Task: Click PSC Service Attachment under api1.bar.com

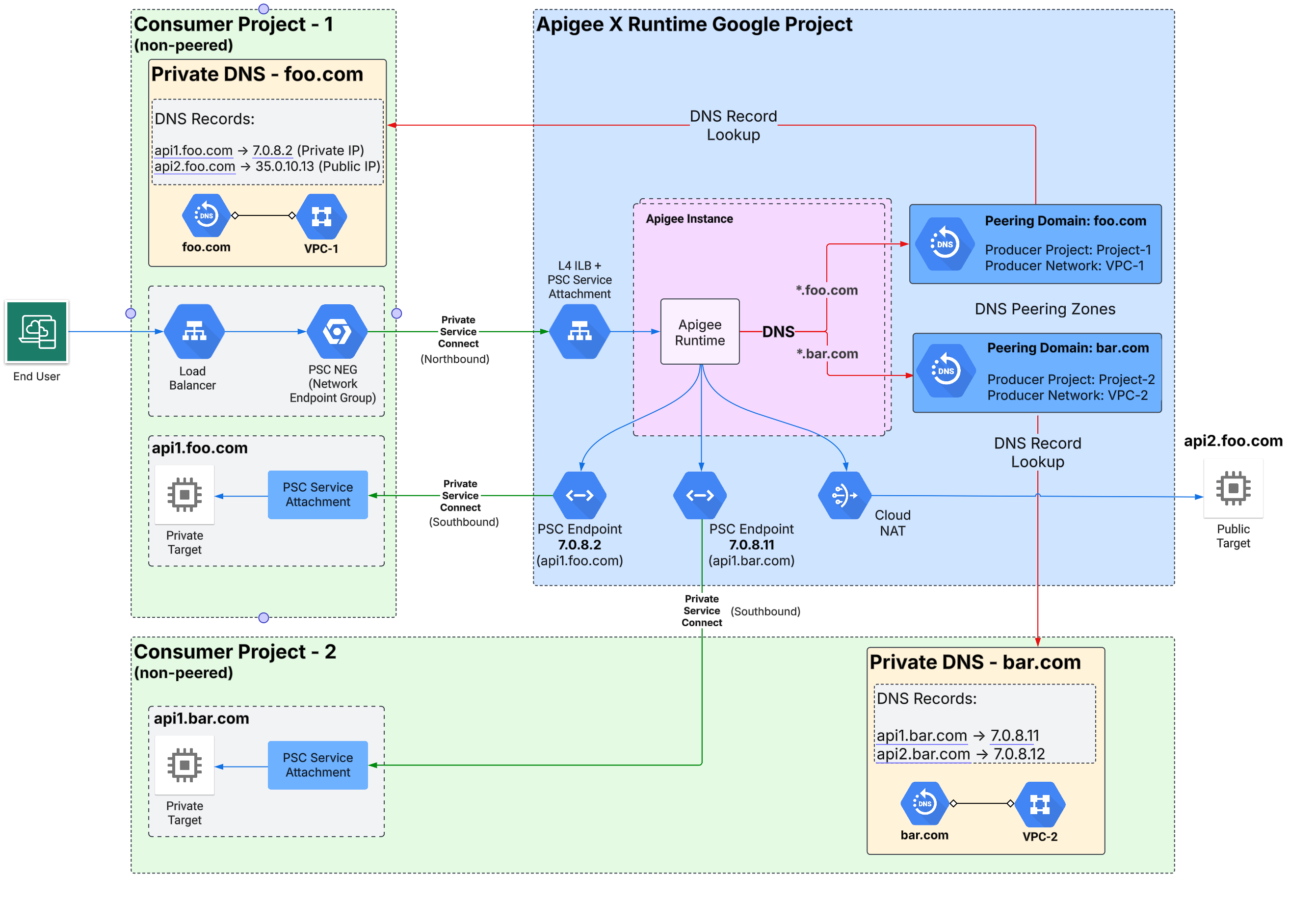Action: (317, 765)
